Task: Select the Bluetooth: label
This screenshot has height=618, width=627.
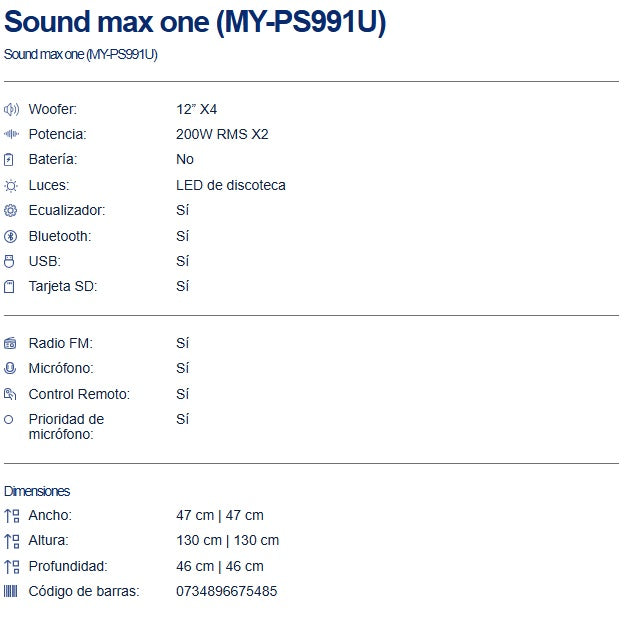Action: (x=60, y=236)
